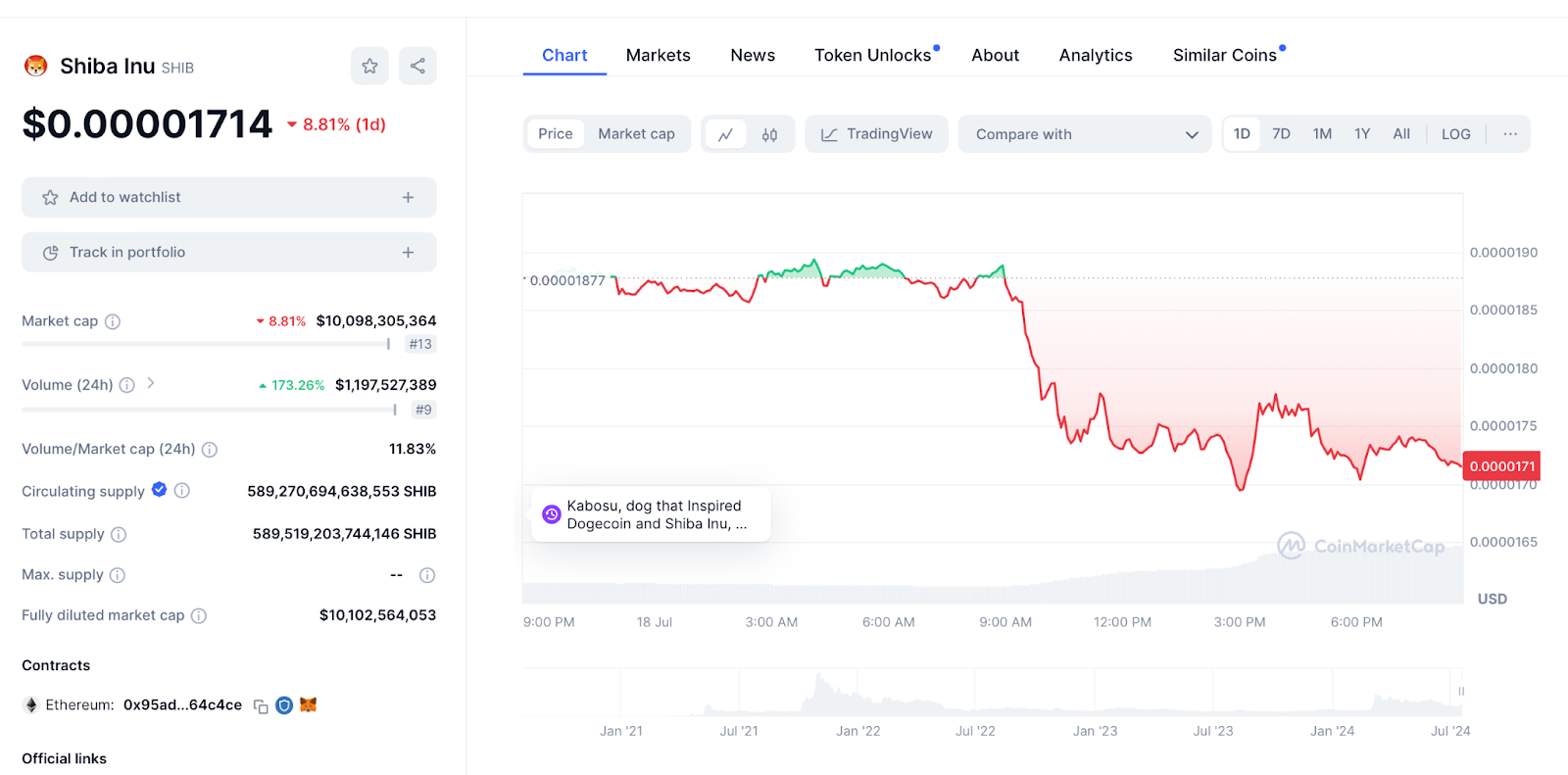Toggle LOG scale on chart
Screen dimensions: 1568x775
(x=1456, y=134)
